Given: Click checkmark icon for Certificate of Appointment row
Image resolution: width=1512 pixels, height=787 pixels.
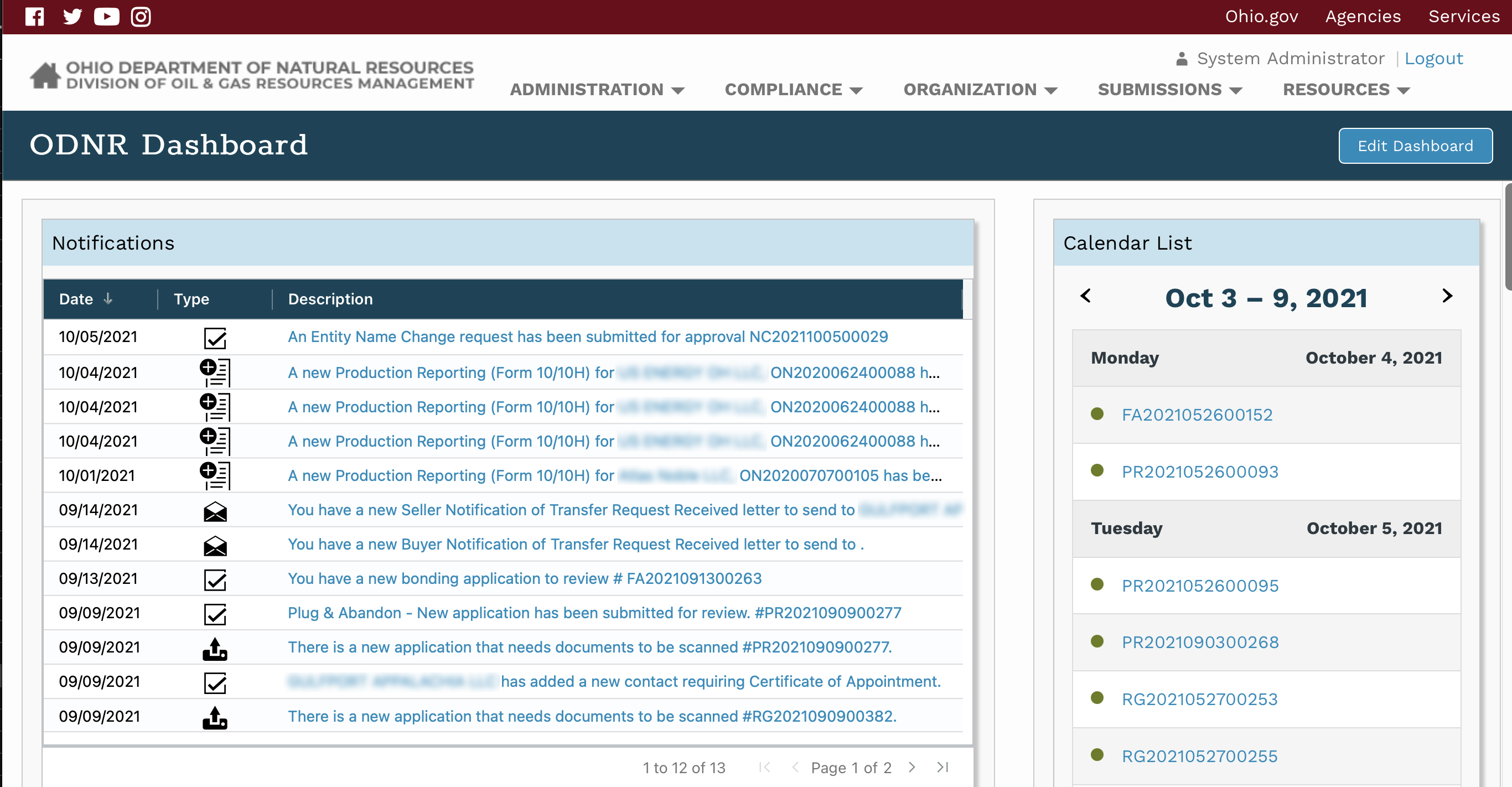Looking at the screenshot, I should (215, 682).
